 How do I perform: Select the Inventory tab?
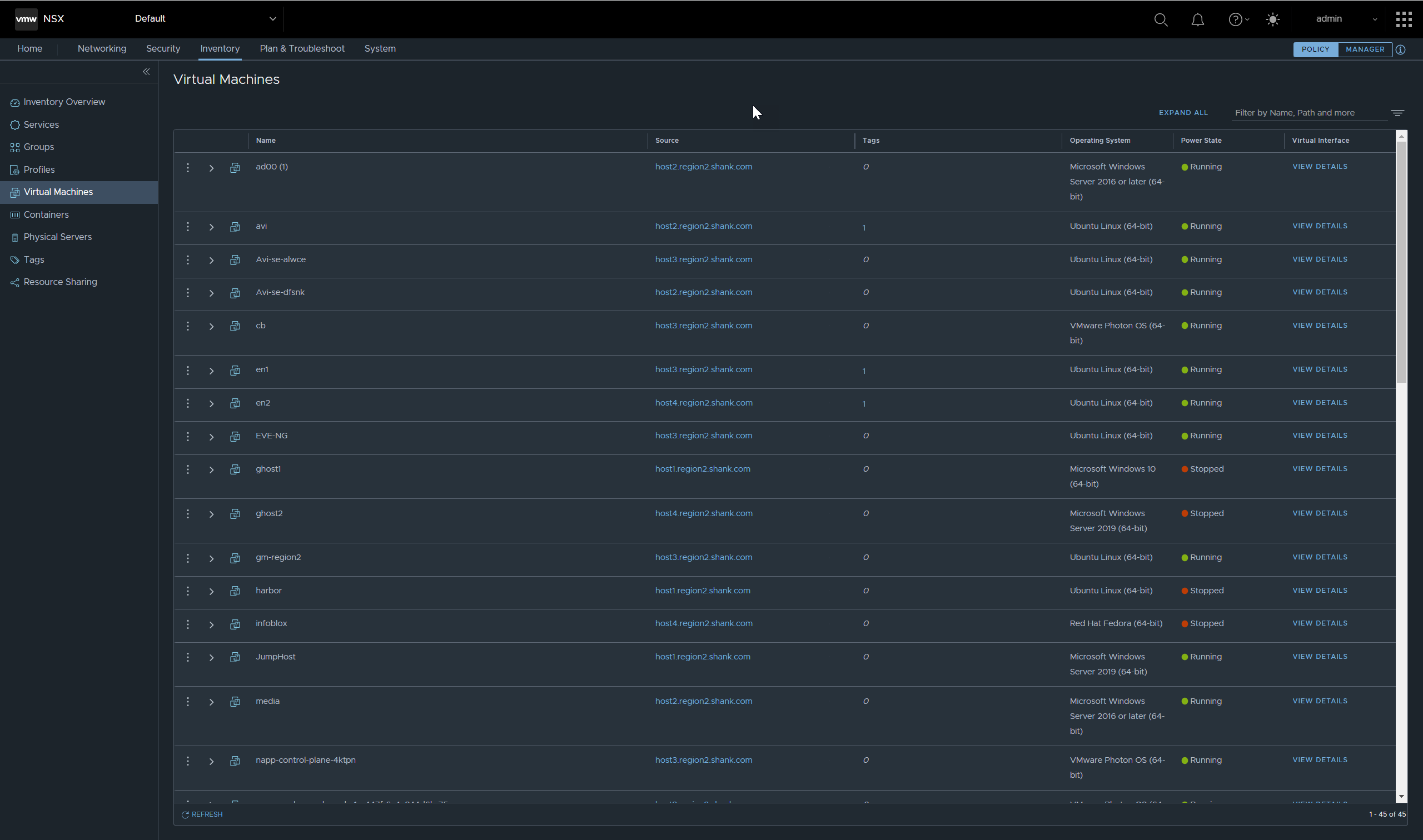pos(220,49)
